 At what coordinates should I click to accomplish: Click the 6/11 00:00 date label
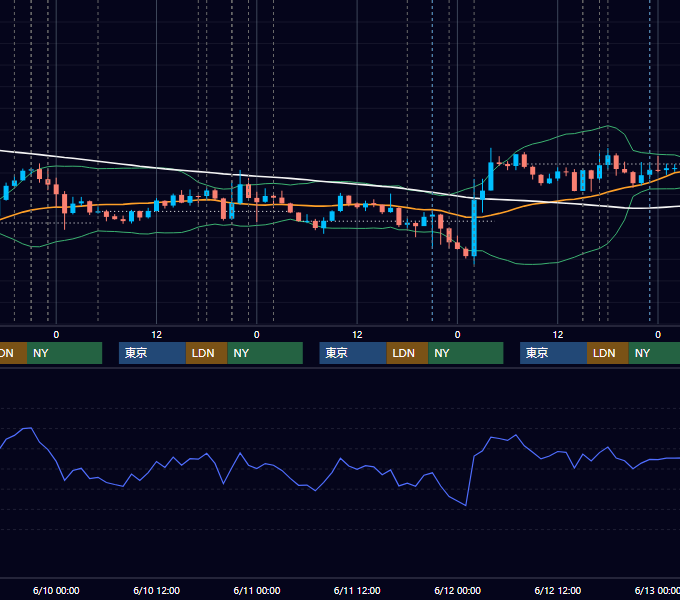(257, 590)
